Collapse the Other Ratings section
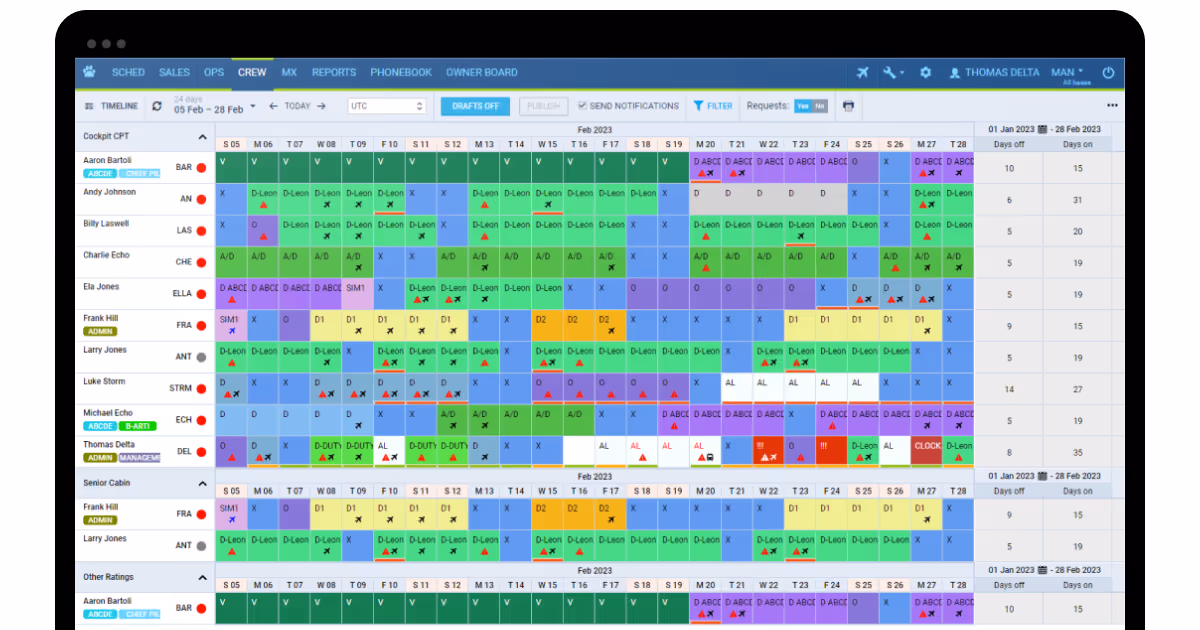Image resolution: width=1200 pixels, height=630 pixels. [202, 577]
